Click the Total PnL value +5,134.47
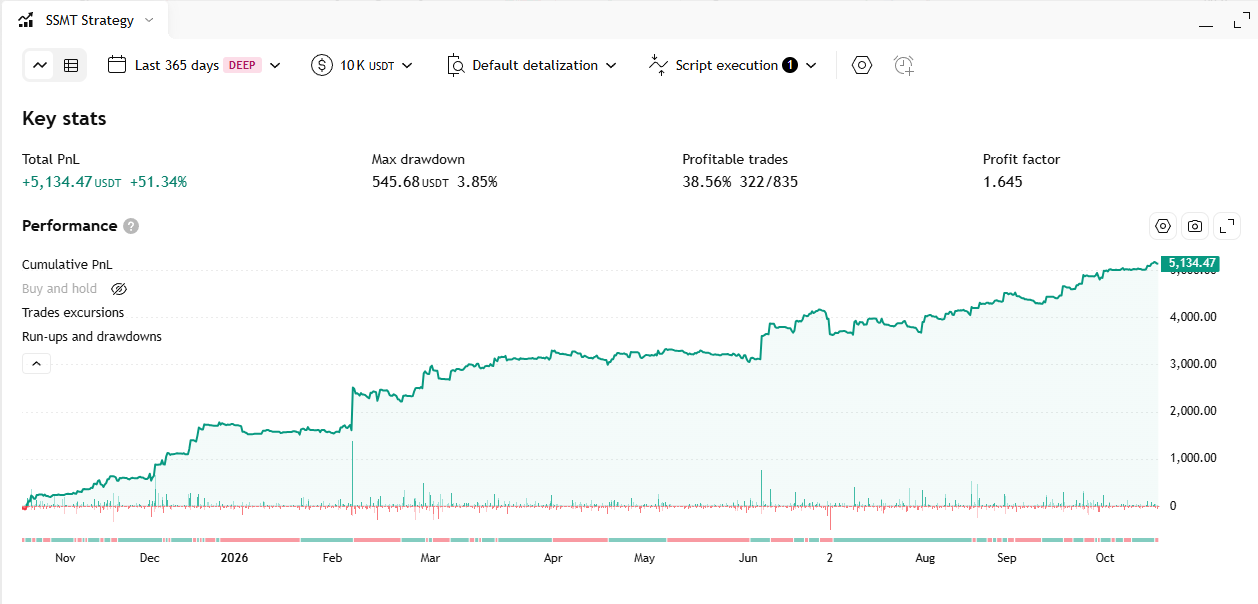 pos(57,182)
